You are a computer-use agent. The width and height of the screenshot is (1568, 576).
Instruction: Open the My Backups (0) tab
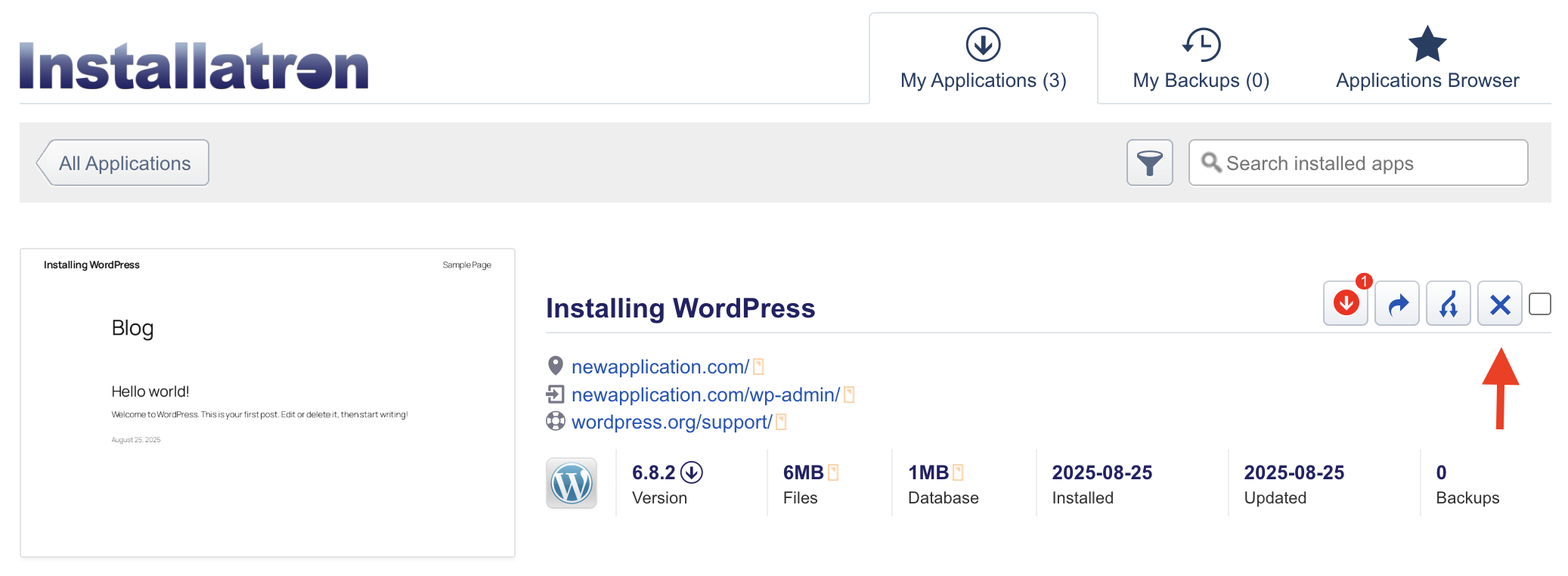pos(1201,58)
